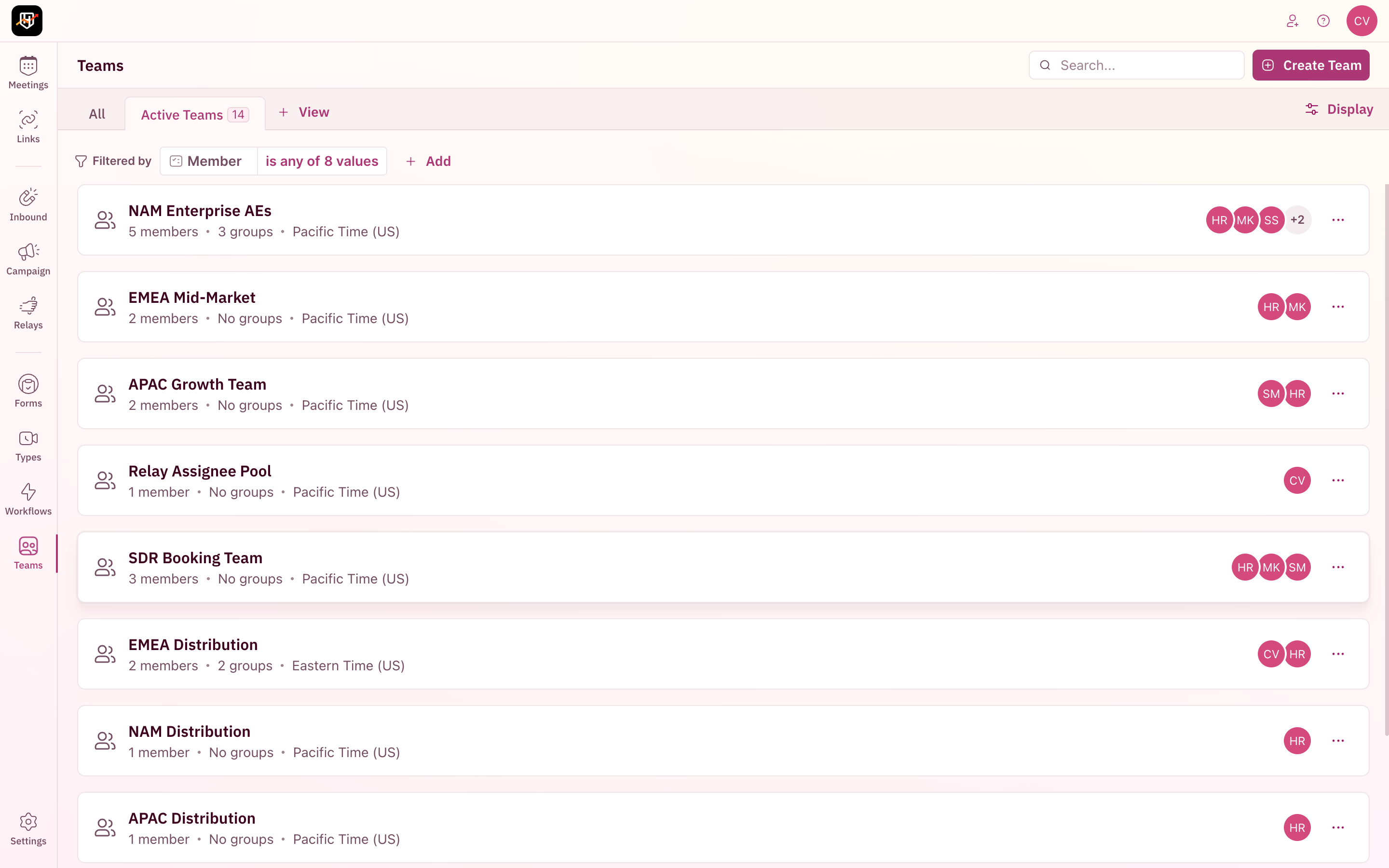The image size is (1389, 868).
Task: Open more options for SDR Booking Team
Action: [x=1338, y=567]
